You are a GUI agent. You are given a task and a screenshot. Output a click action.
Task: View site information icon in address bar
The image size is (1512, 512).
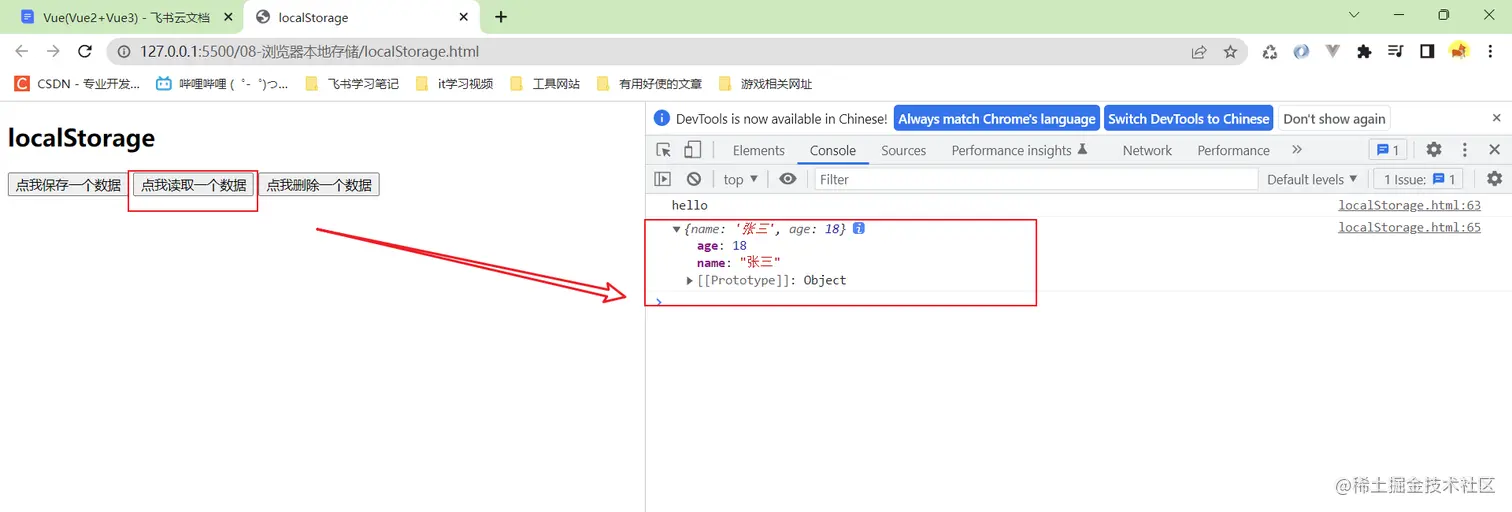click(124, 52)
